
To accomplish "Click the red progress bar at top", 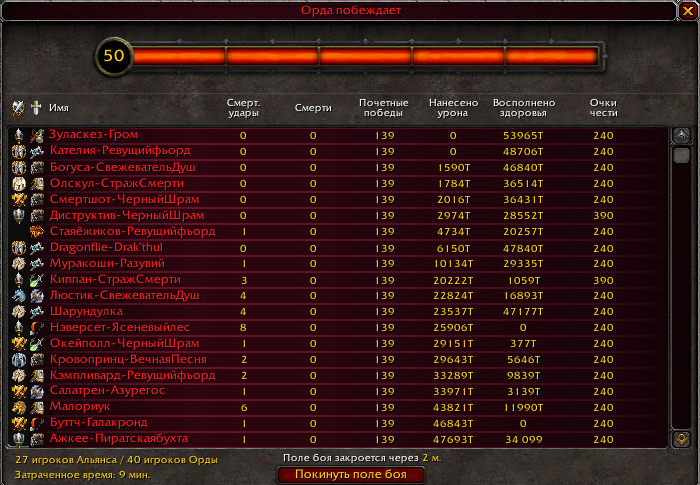I will [365, 56].
